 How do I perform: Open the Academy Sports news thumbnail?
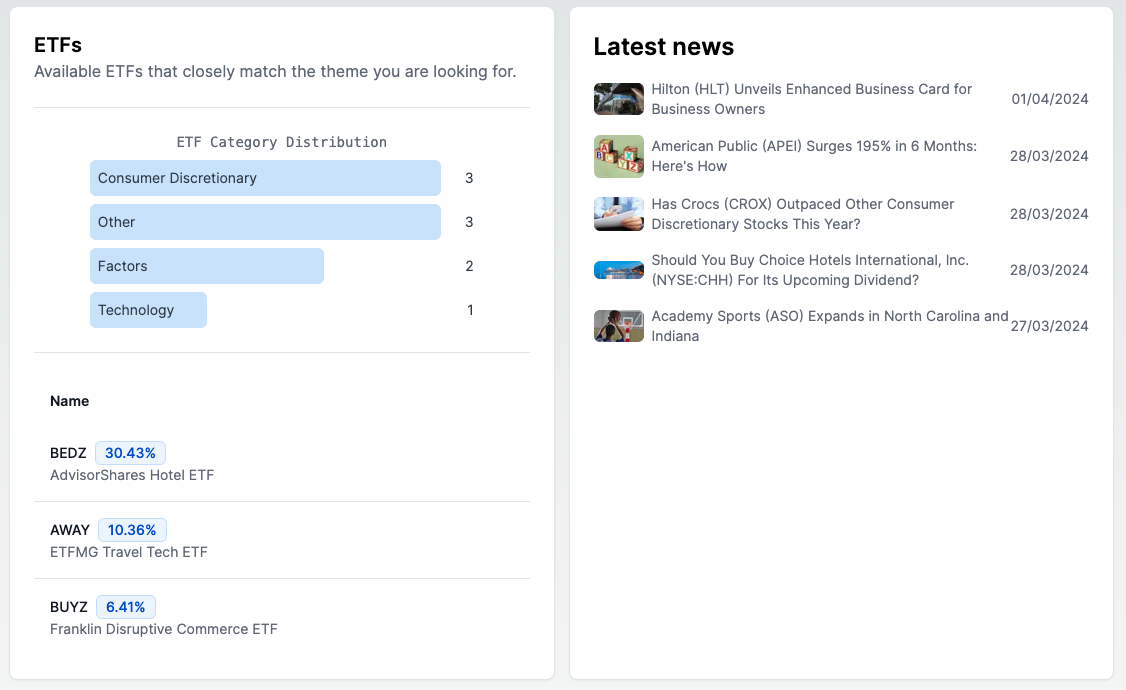coord(618,326)
